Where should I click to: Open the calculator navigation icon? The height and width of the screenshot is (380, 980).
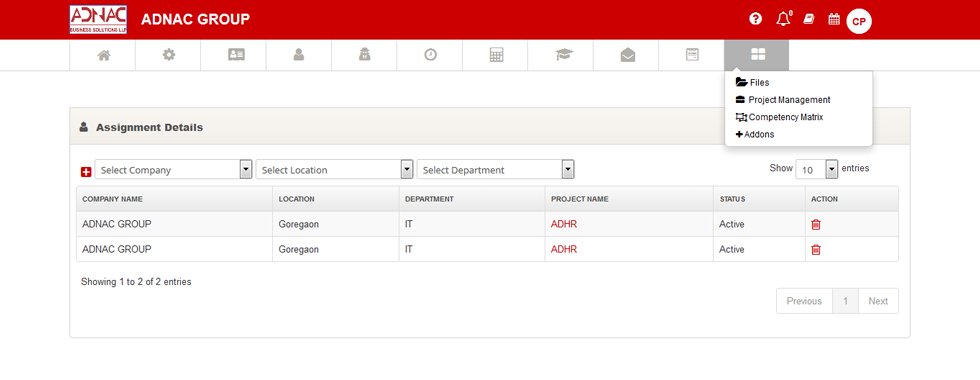coord(496,55)
